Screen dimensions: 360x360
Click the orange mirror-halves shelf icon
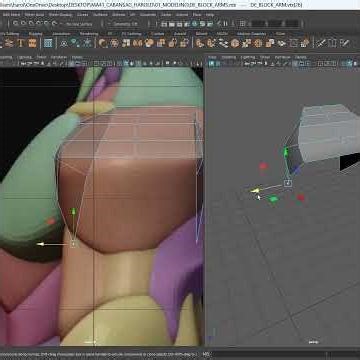[x=138, y=43]
